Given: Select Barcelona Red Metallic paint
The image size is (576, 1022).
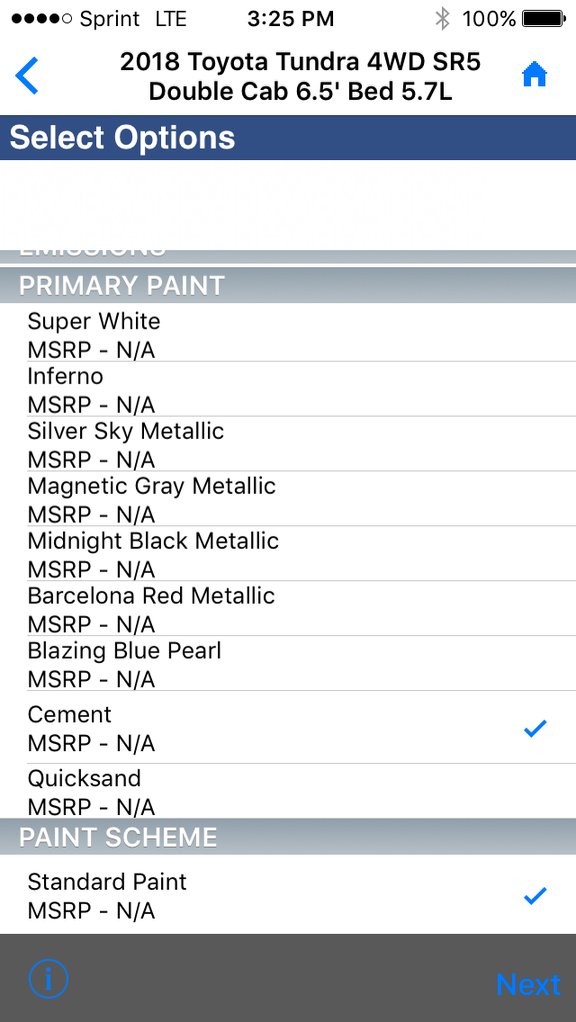Looking at the screenshot, I should click(x=288, y=609).
